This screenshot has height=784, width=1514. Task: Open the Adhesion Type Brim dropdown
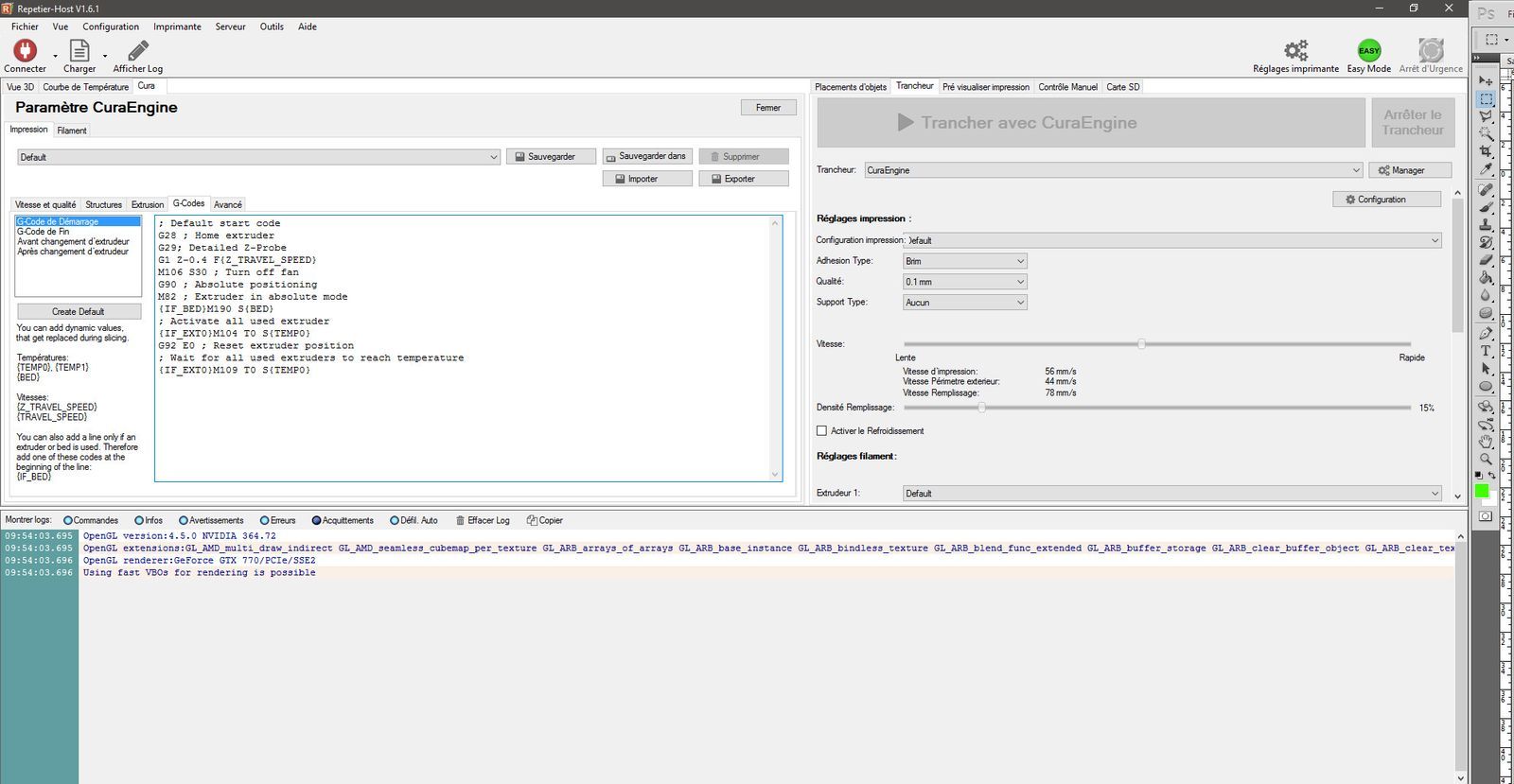click(x=965, y=261)
